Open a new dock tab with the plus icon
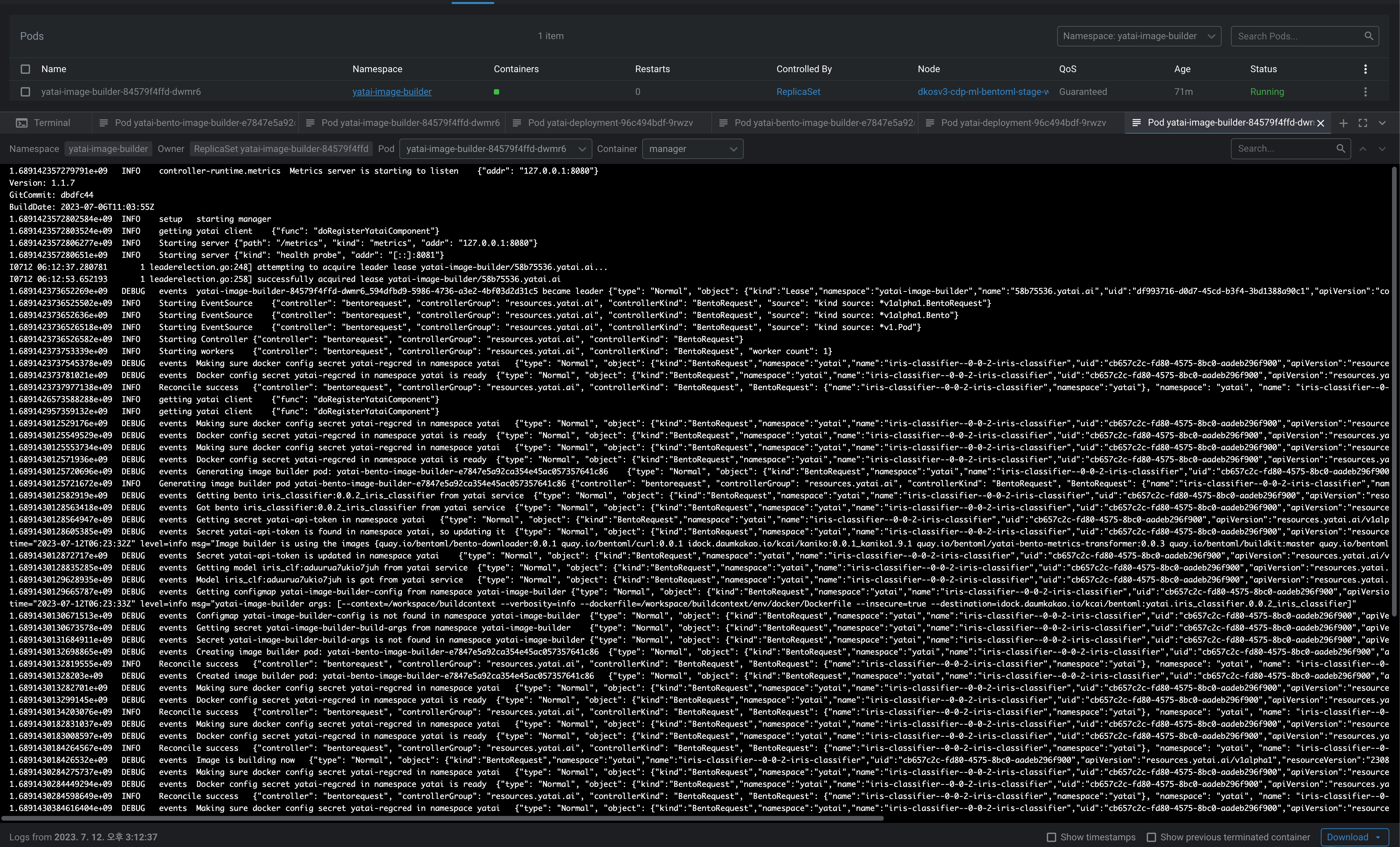This screenshot has height=847, width=1400. [1344, 123]
